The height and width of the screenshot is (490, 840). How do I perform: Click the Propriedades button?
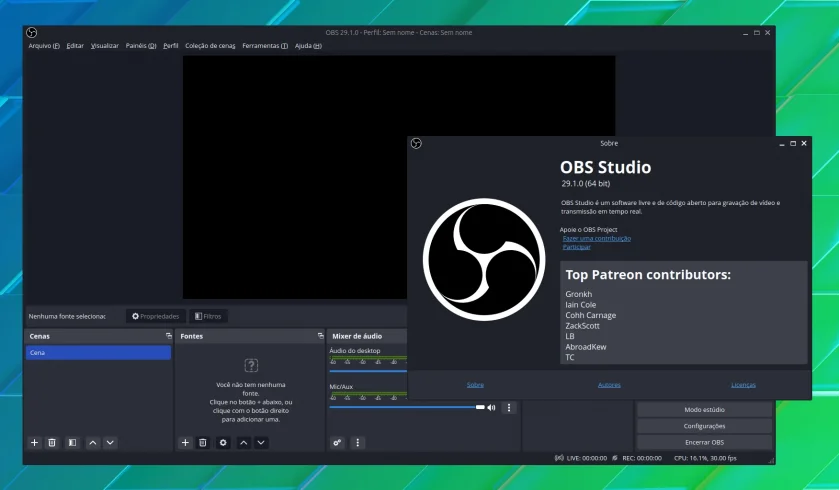pos(156,316)
